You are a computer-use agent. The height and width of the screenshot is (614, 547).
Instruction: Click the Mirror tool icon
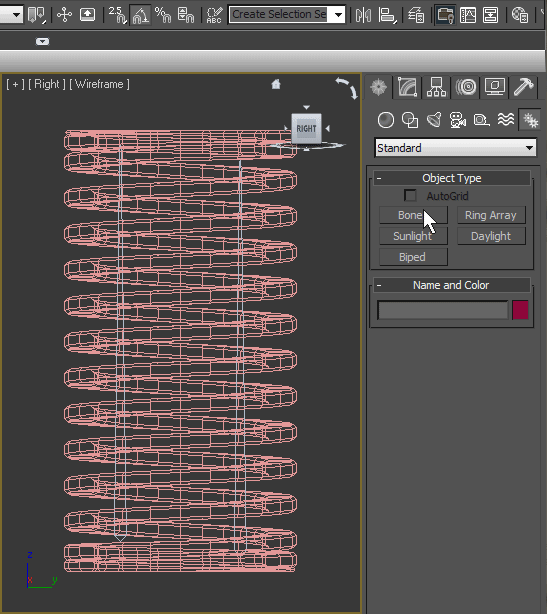click(x=363, y=16)
